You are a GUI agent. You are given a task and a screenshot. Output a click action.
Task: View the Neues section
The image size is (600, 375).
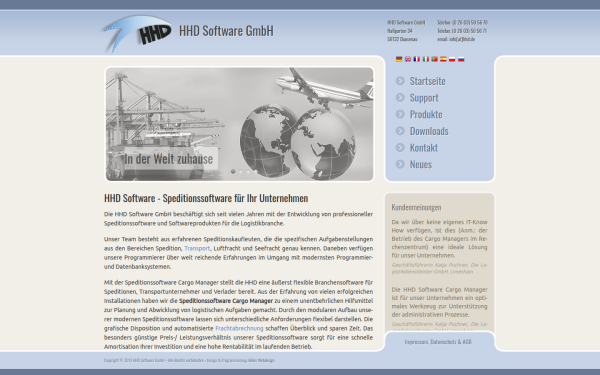click(x=421, y=165)
